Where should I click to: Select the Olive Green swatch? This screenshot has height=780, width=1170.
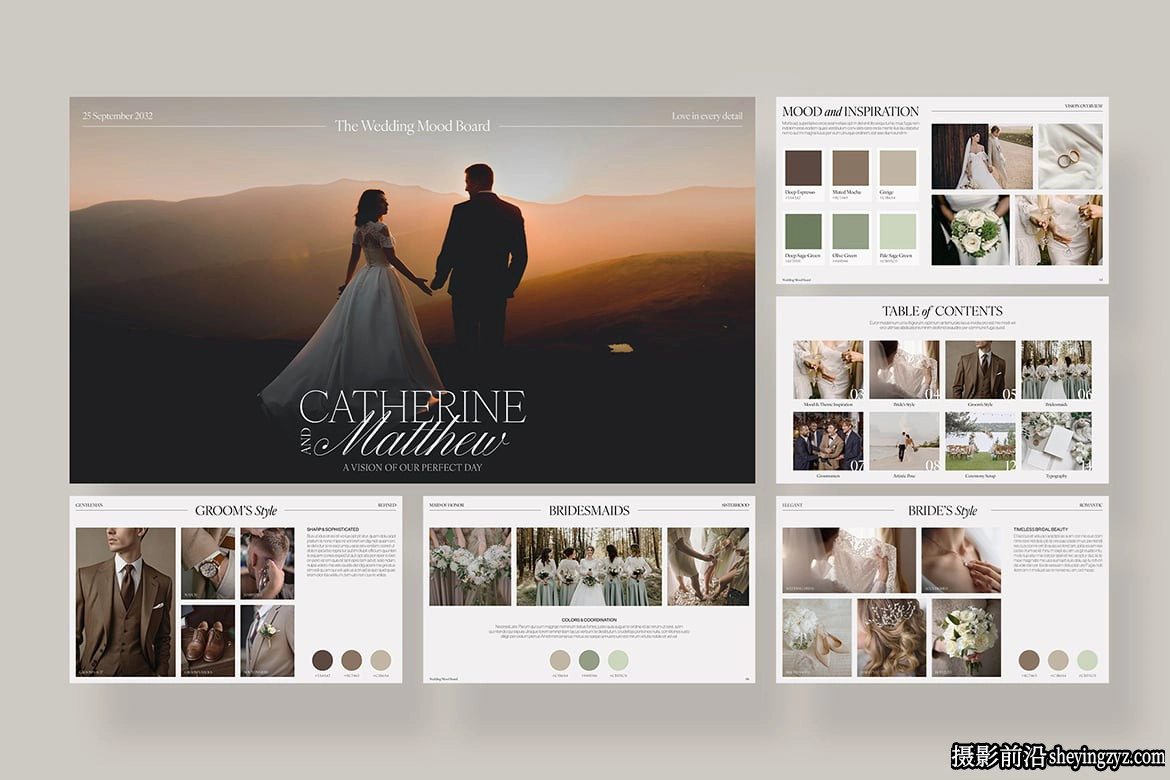pos(851,231)
